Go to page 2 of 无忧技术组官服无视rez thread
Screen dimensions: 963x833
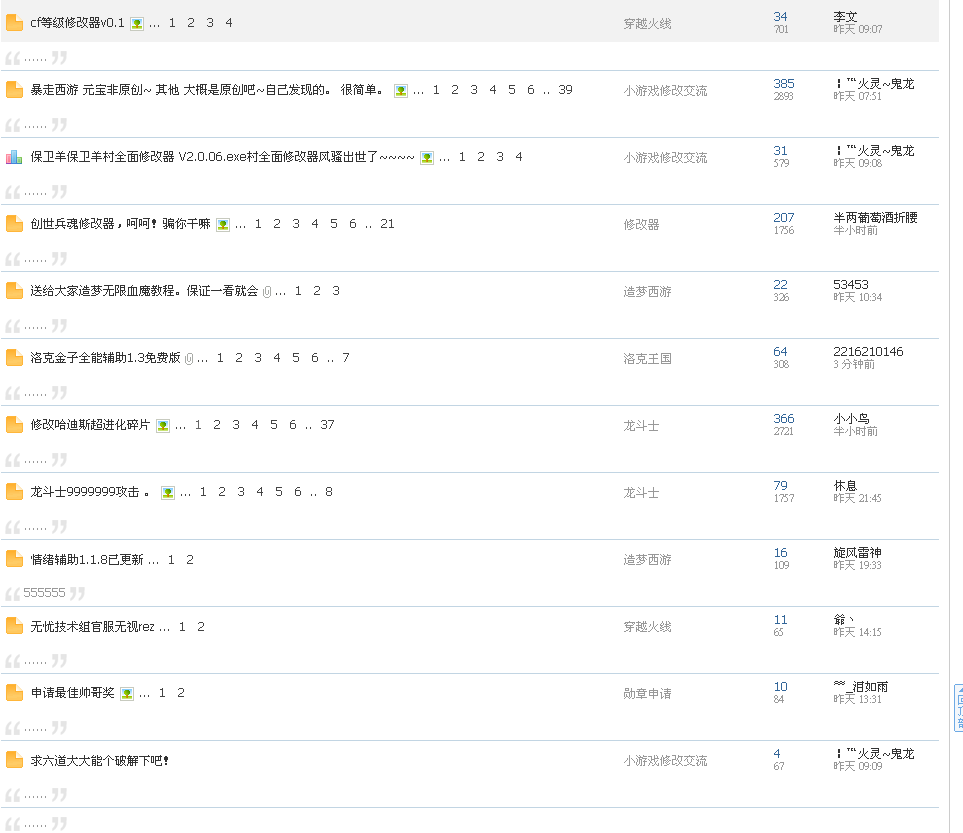201,627
